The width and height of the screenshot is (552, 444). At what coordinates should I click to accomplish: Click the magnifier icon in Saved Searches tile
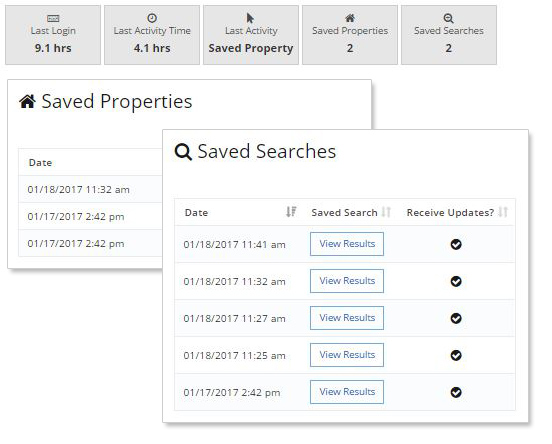pos(448,18)
